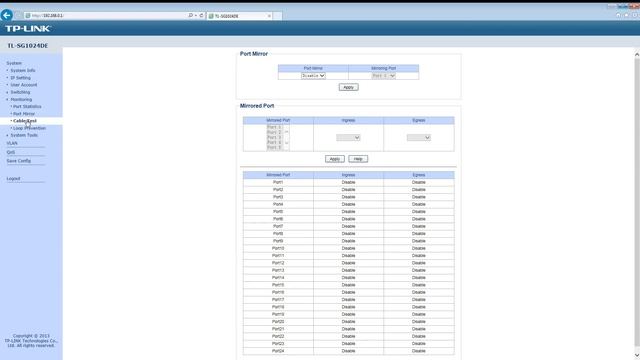Viewport: 640px width, 360px height.
Task: Click the search magnifier in address bar
Action: click(191, 16)
